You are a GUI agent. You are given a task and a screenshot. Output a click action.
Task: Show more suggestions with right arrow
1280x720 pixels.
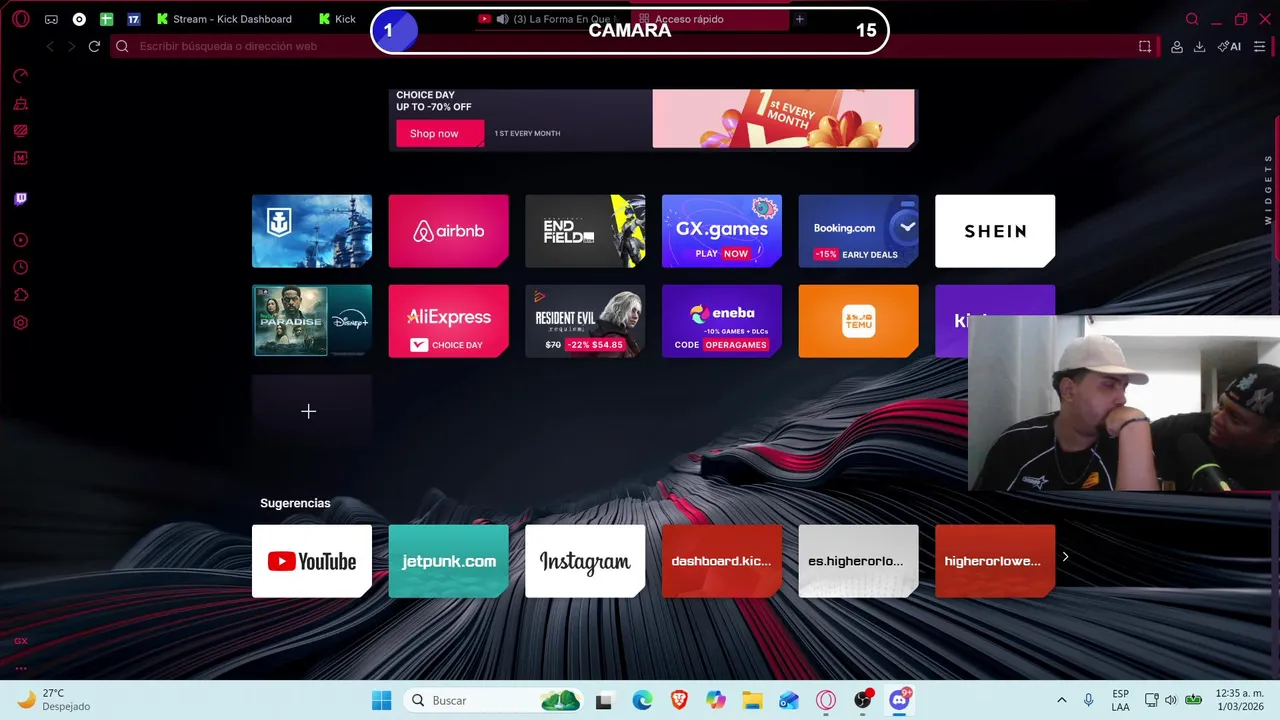tap(1065, 557)
